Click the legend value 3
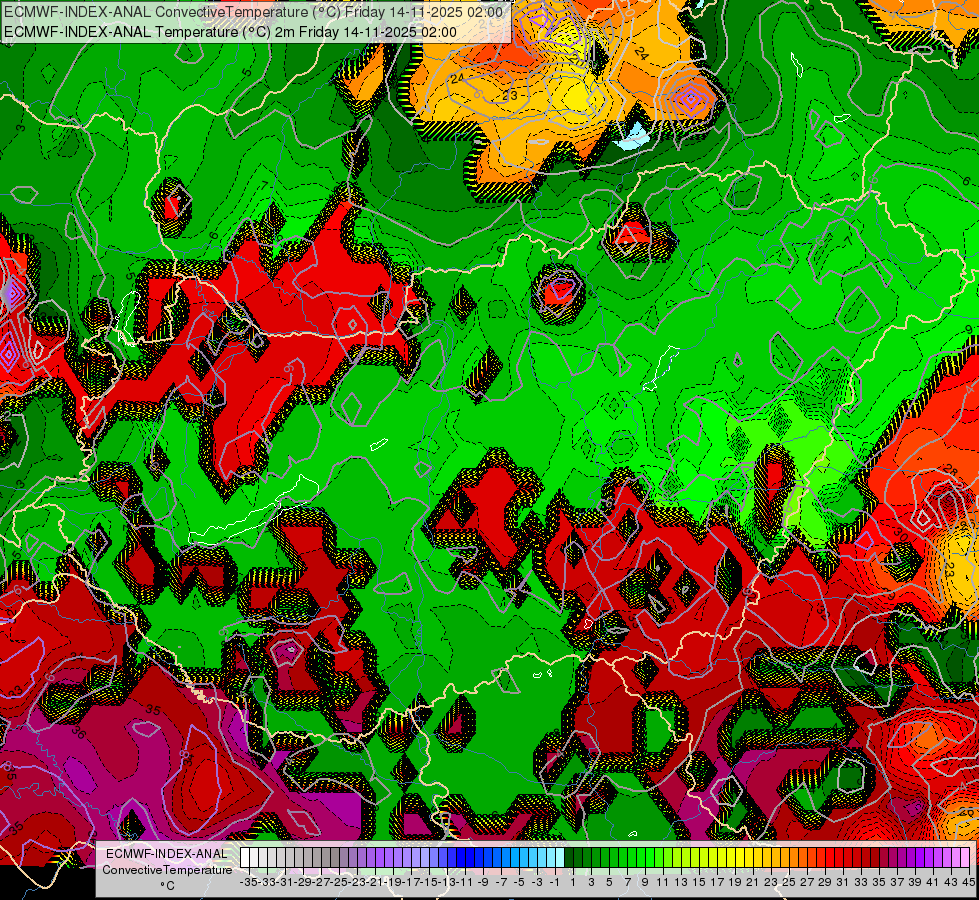The image size is (979, 900). coord(591,883)
